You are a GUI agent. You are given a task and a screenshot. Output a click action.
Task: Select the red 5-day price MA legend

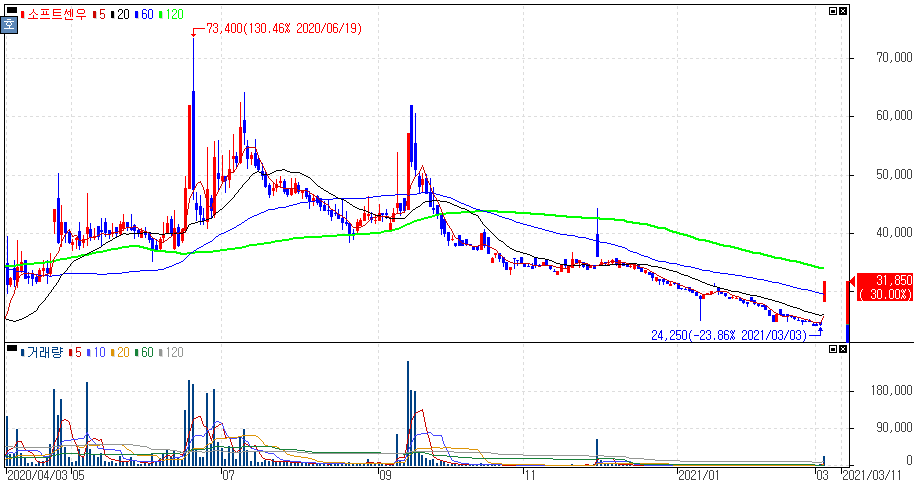click(x=99, y=15)
